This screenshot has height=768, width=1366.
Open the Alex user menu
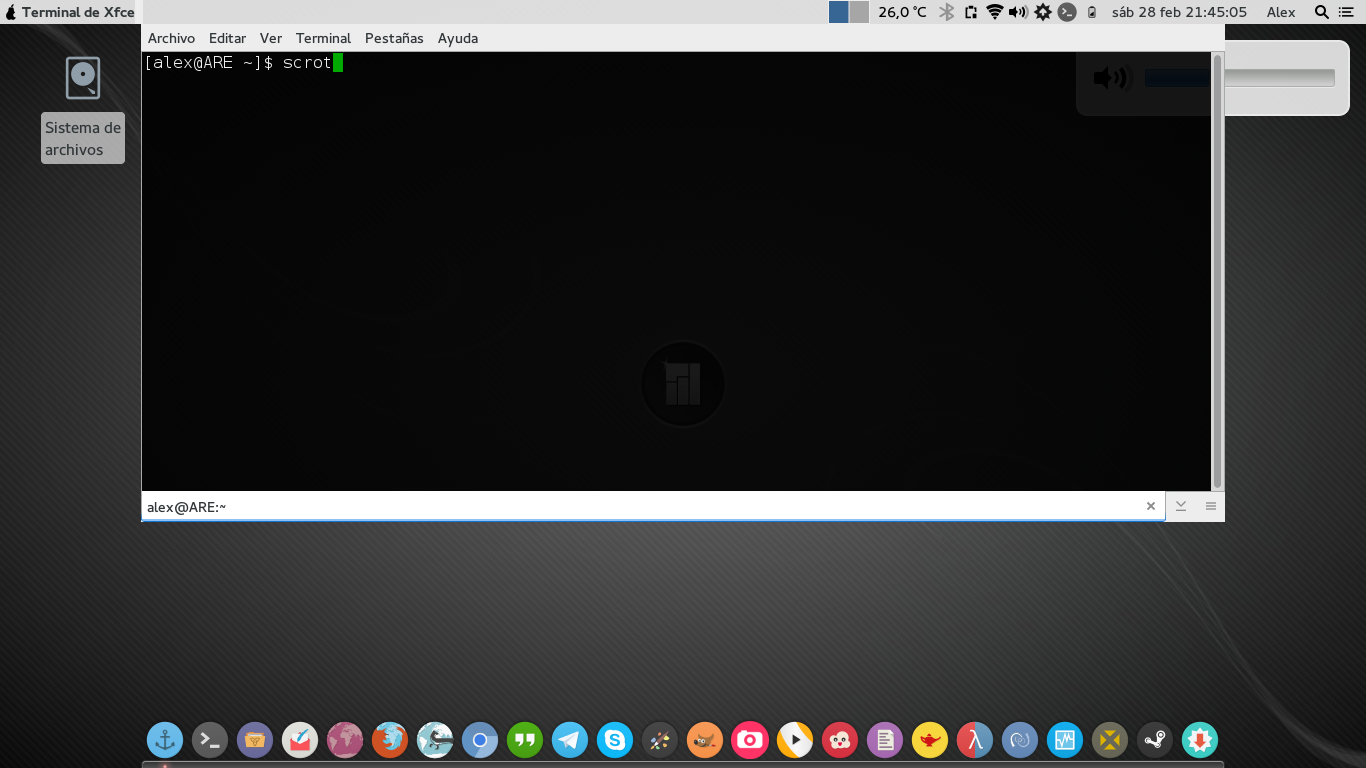point(1280,12)
